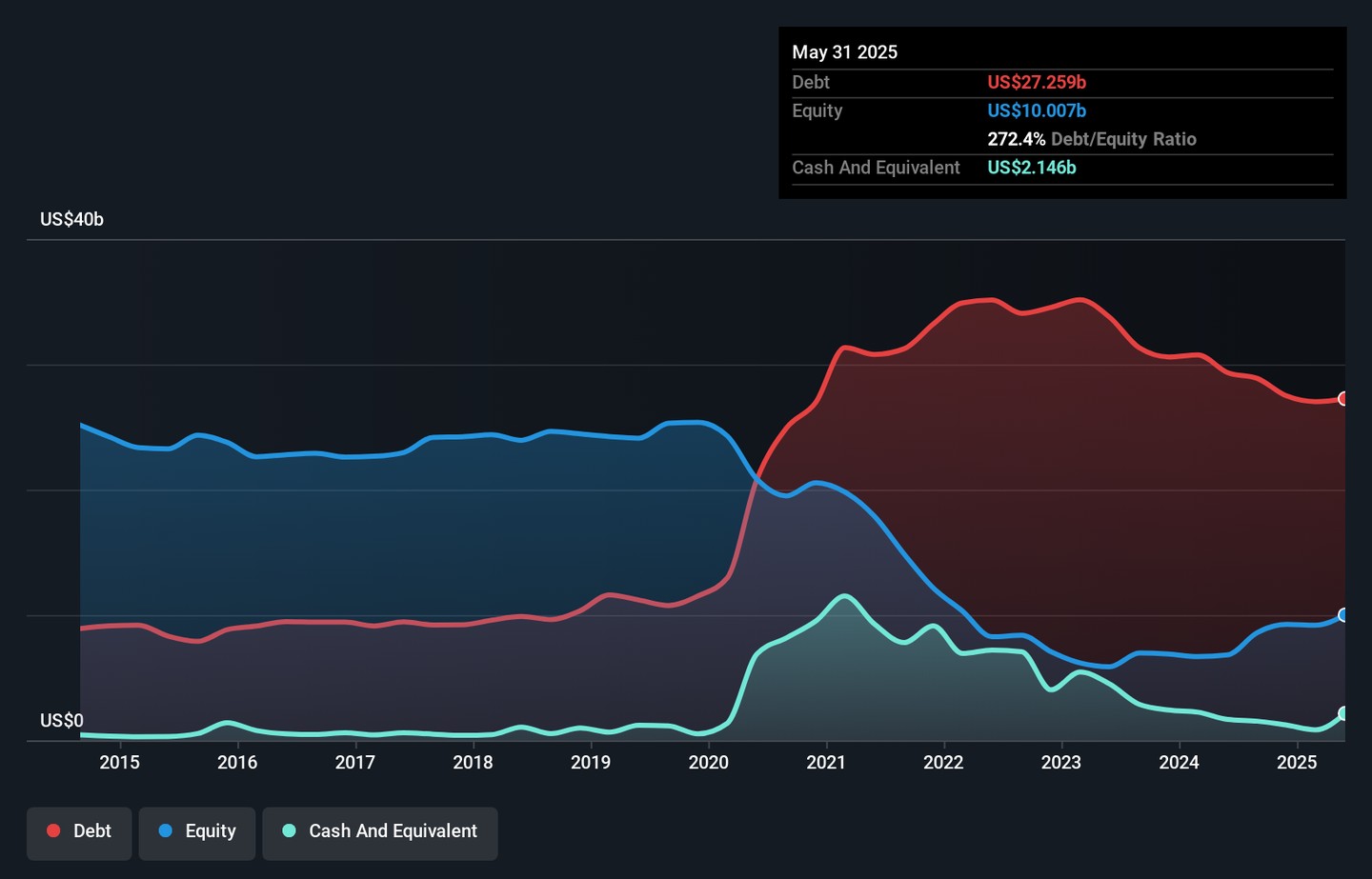1372x879 pixels.
Task: Click the US$10.007b equity value
Action: tap(1036, 110)
